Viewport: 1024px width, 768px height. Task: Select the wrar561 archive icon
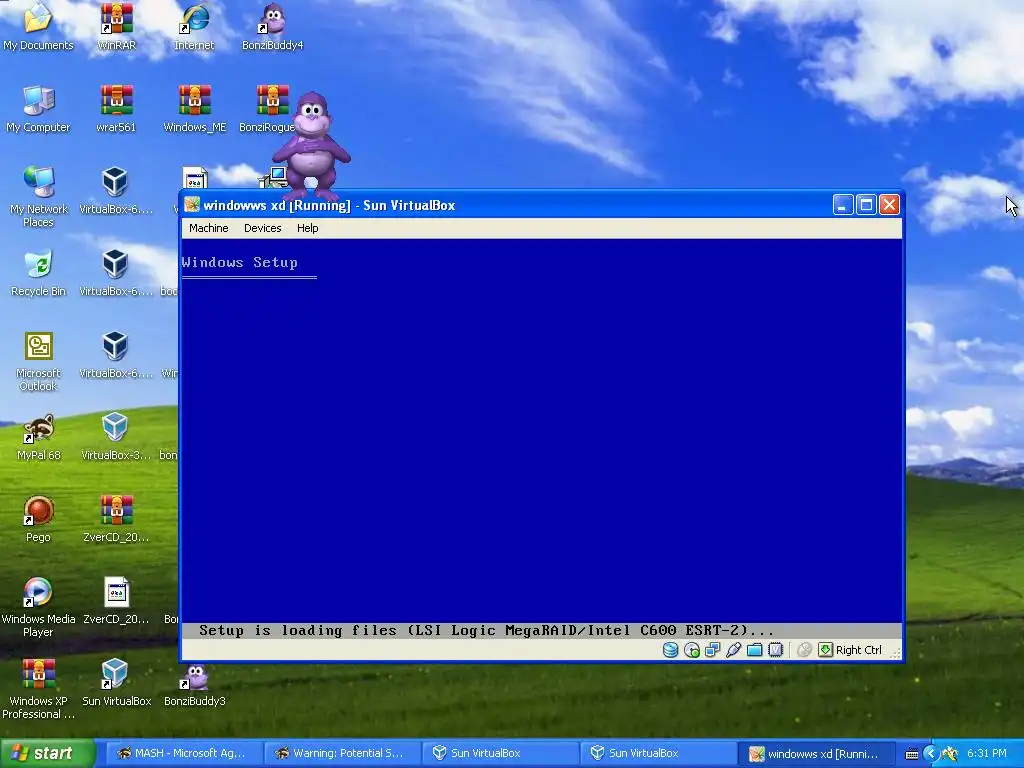[116, 109]
